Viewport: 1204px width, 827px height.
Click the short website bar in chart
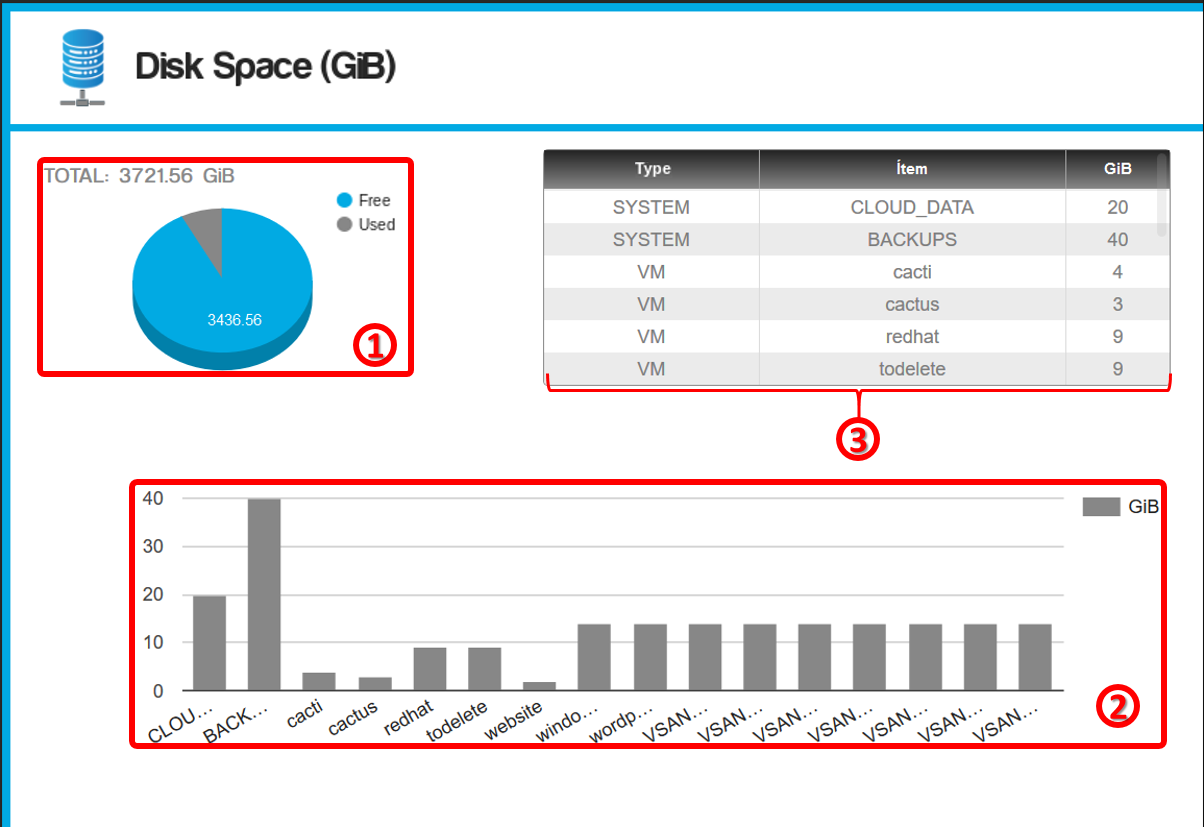pos(540,686)
